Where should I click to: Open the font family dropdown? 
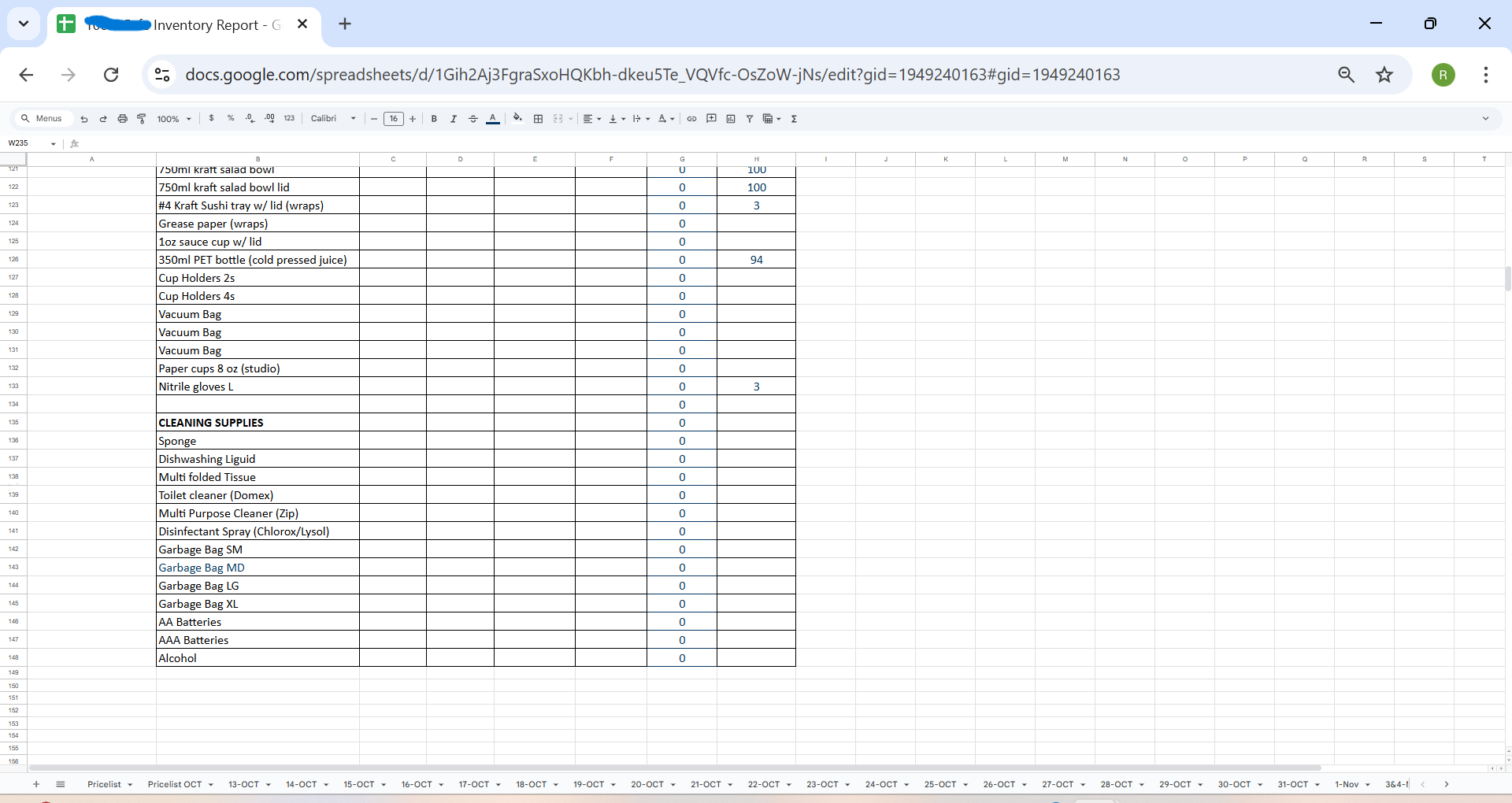pos(332,119)
